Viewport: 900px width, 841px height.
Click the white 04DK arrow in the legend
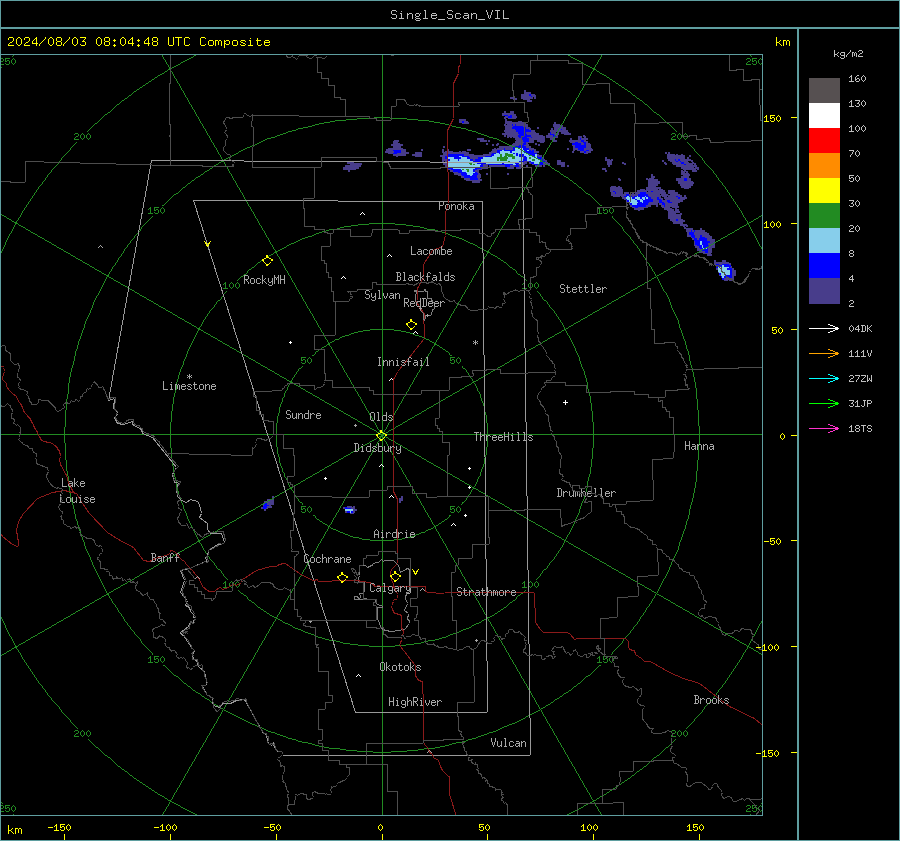click(824, 328)
